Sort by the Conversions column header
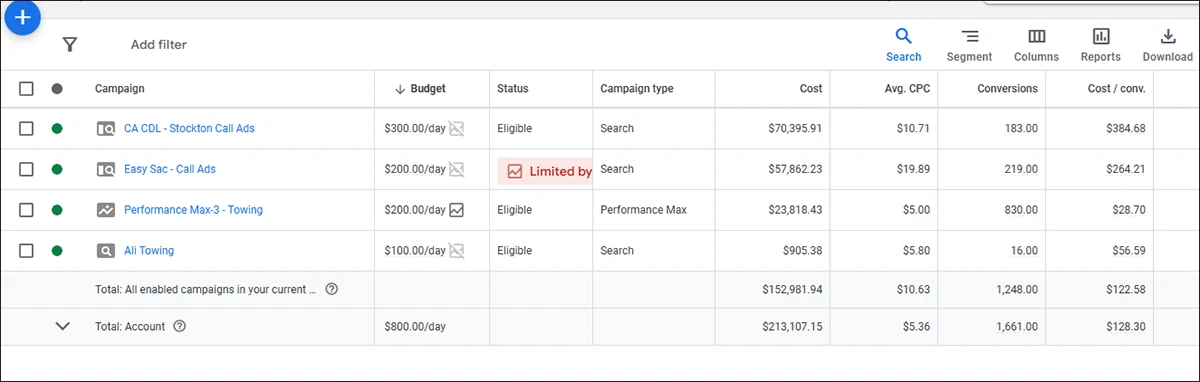This screenshot has width=1200, height=382. coord(1007,89)
